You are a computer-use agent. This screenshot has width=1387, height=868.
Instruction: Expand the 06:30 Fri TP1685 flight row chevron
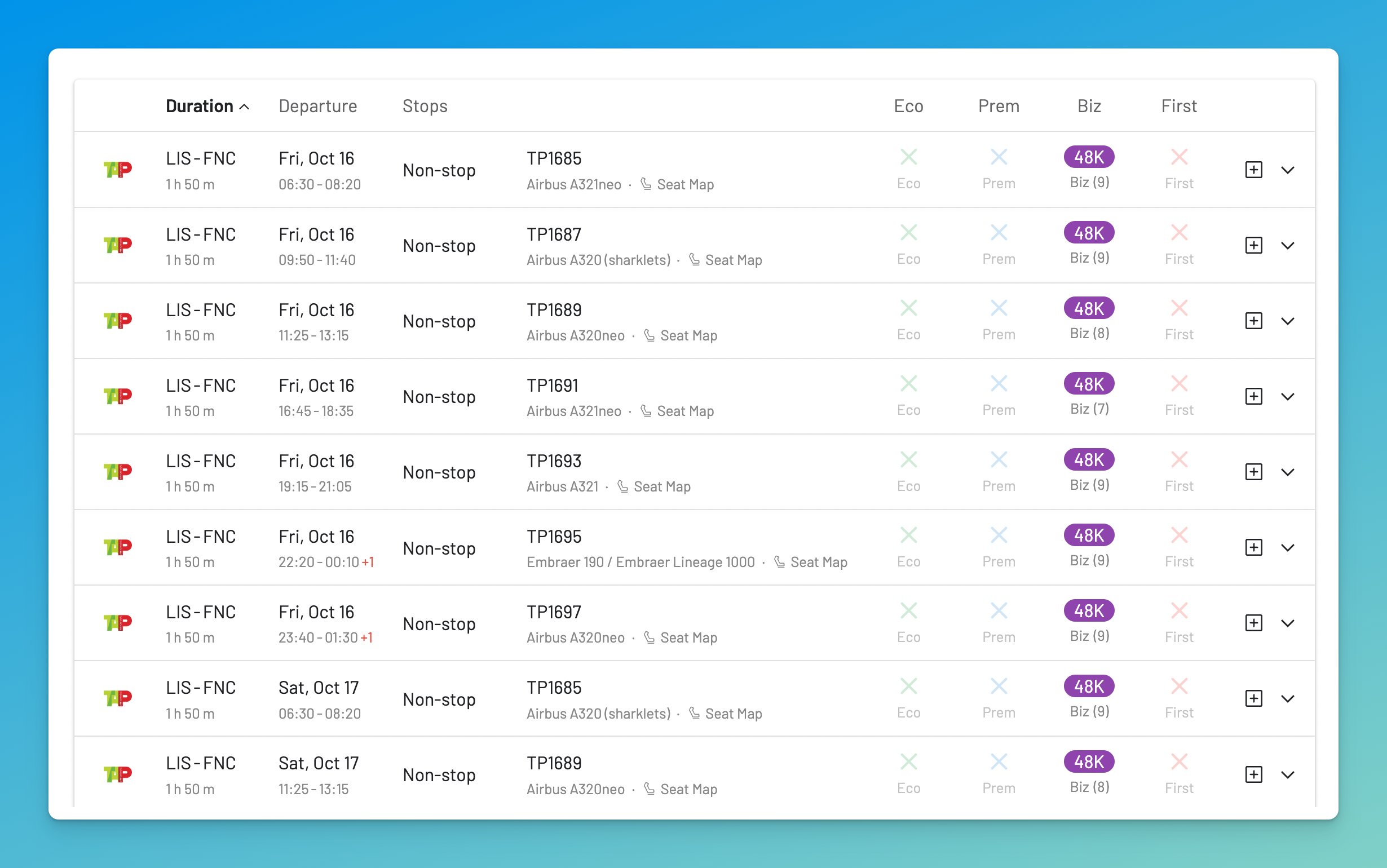(1288, 170)
